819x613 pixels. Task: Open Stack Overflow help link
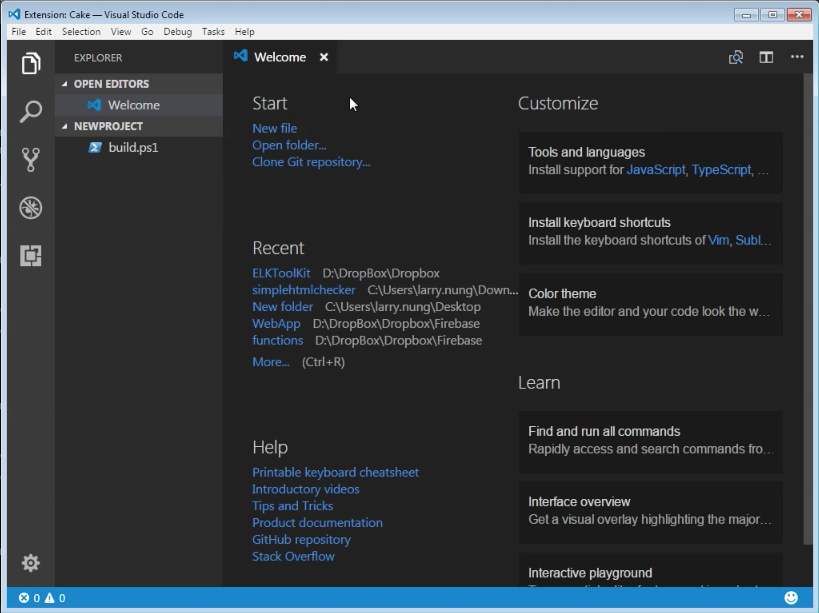click(293, 556)
